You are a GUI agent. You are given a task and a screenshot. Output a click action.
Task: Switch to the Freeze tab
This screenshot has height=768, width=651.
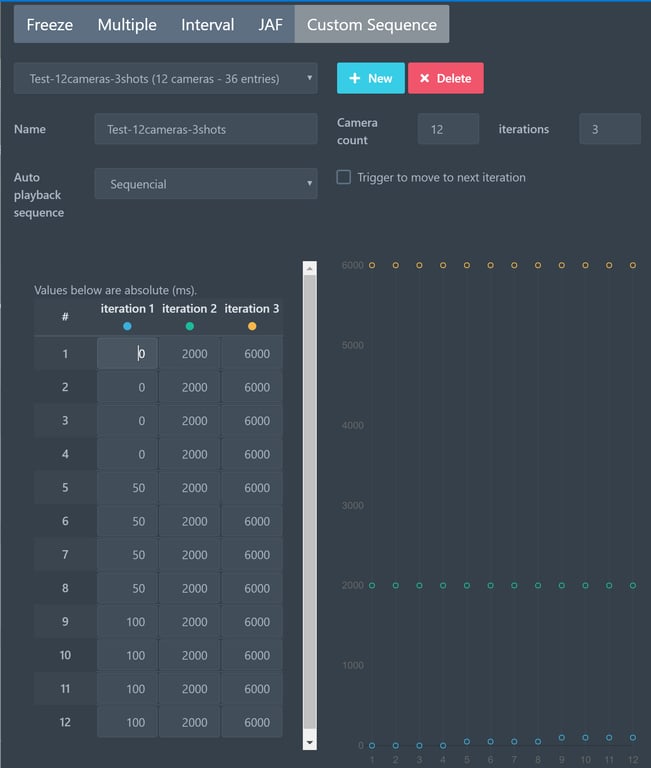49,24
